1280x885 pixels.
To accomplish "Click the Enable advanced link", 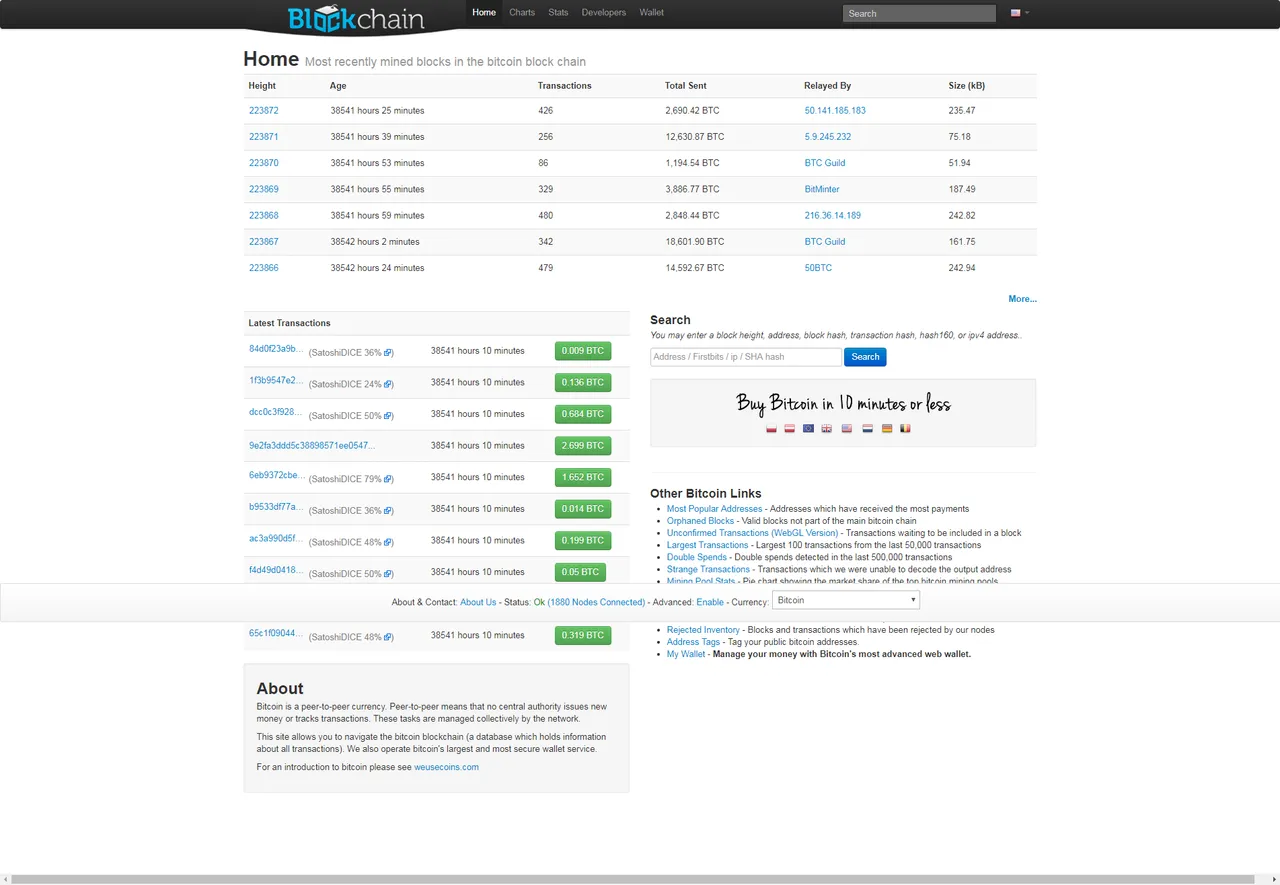I will 710,602.
